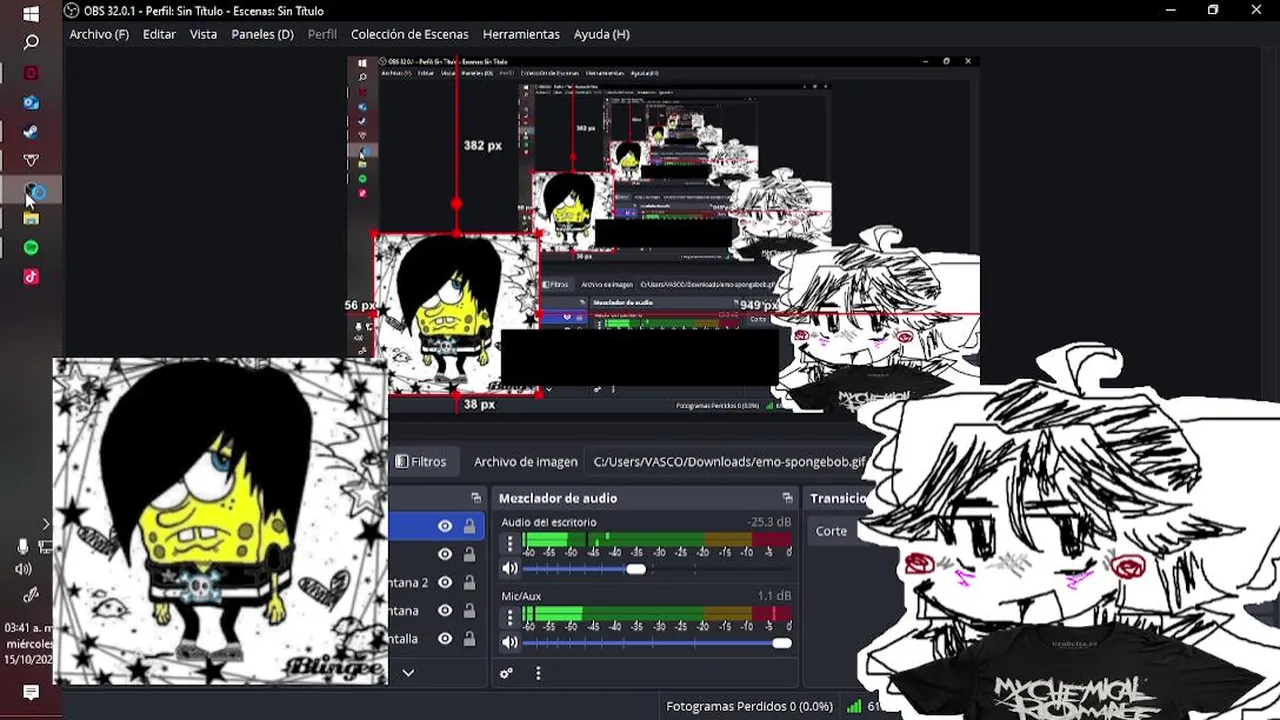Toggle lock for the 'ntana 2' source

coord(469,582)
